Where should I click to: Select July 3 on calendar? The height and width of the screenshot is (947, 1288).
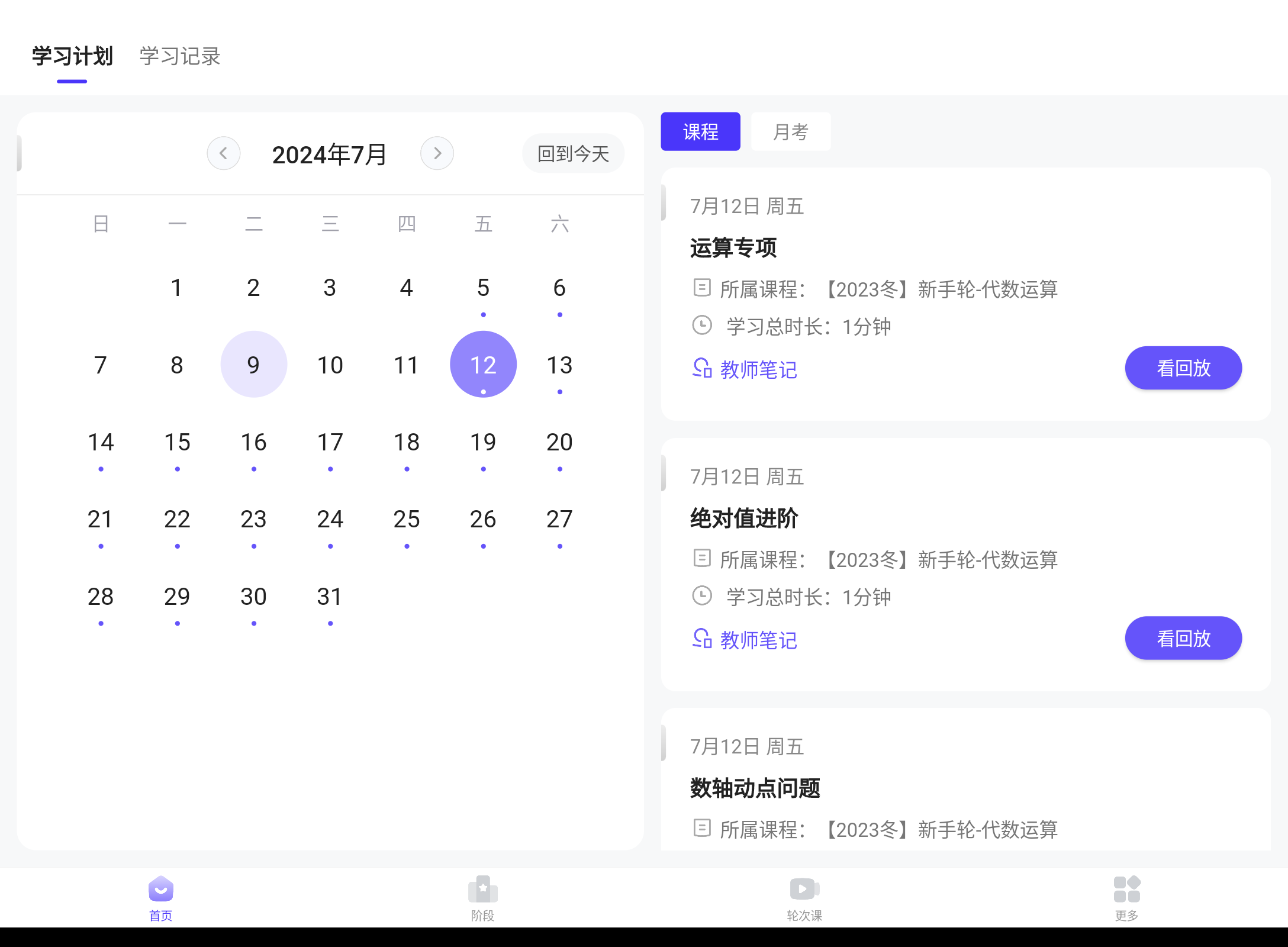tap(330, 288)
